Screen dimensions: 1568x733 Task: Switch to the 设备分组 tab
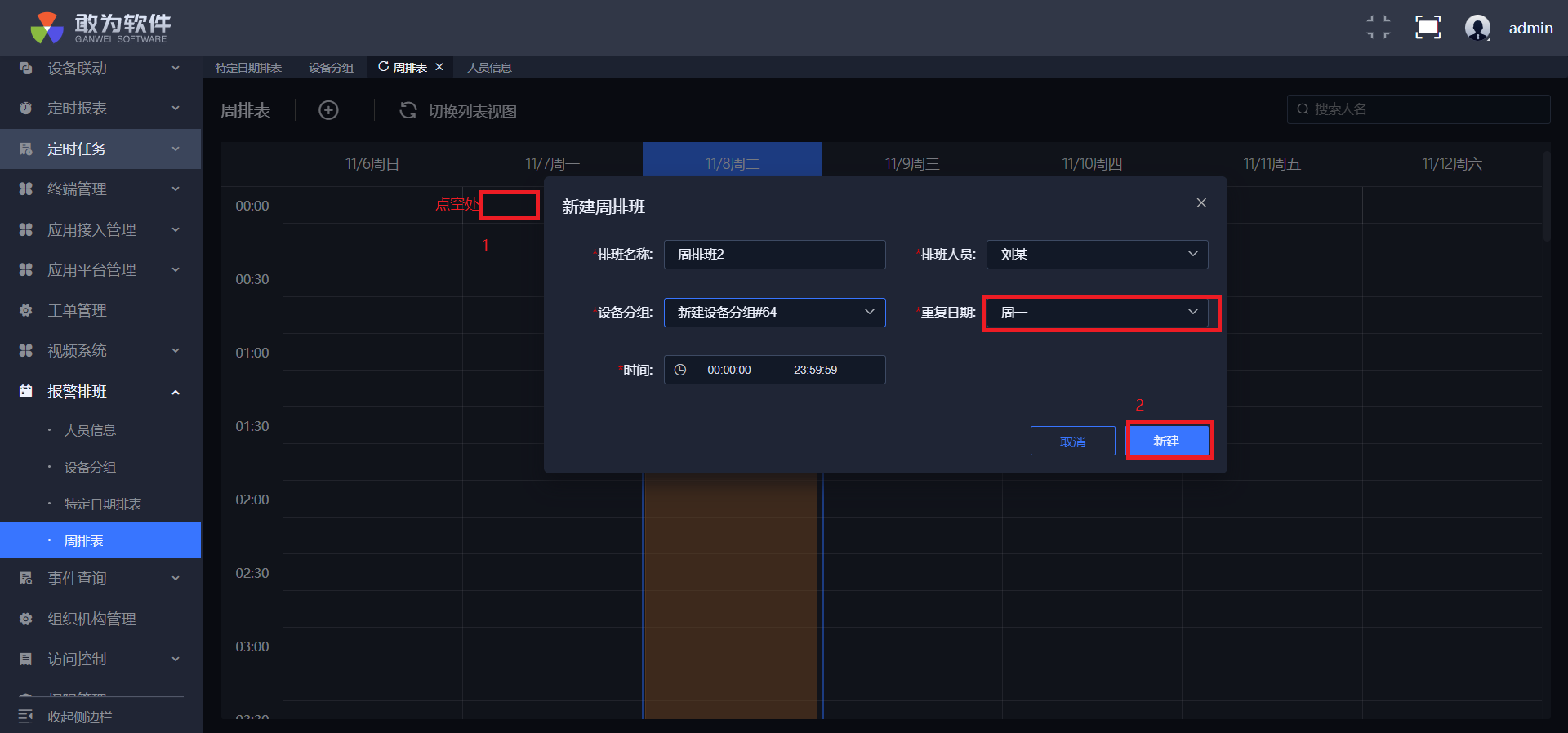pos(331,68)
